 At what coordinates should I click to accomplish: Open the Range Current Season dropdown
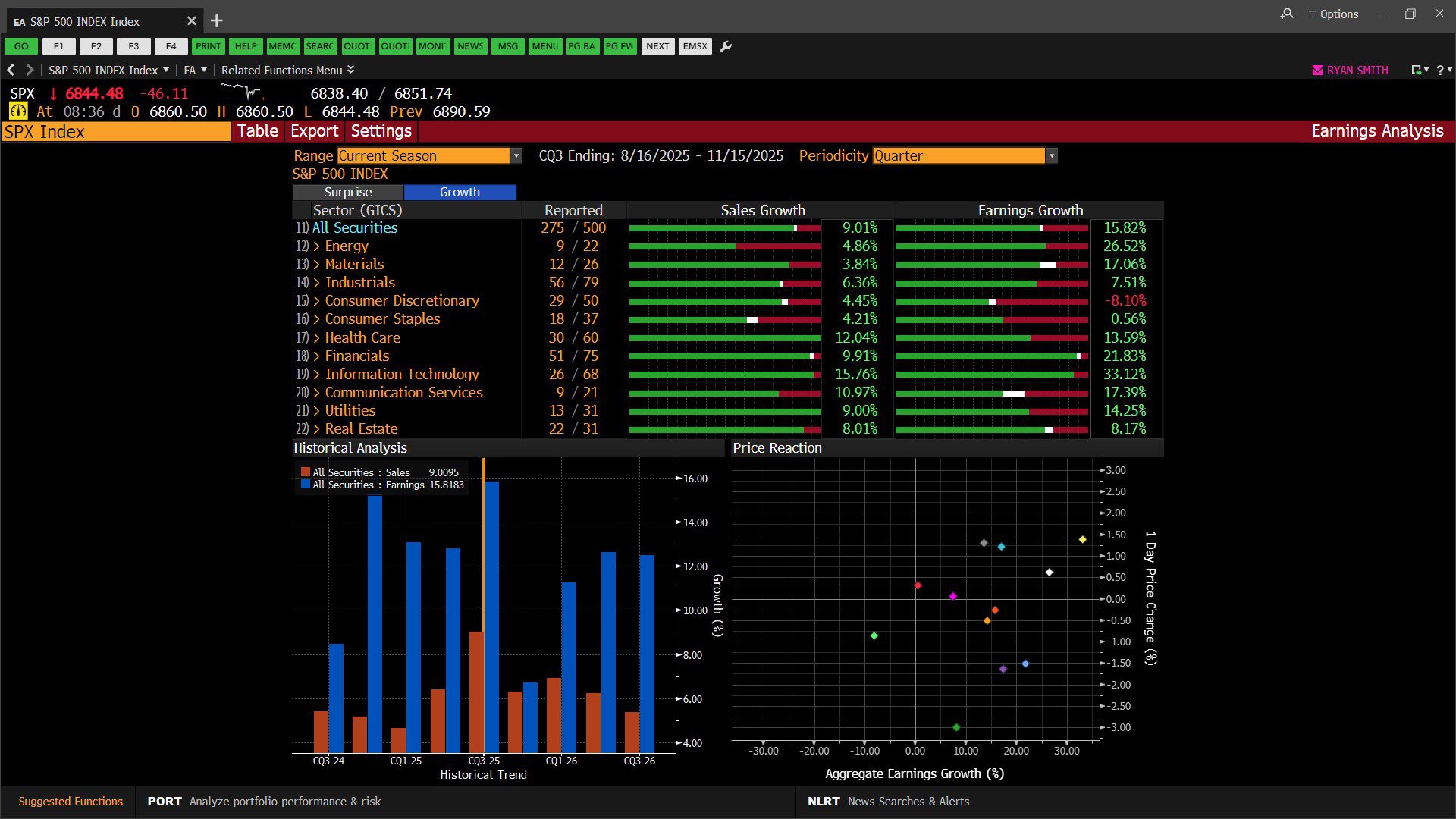coord(516,155)
